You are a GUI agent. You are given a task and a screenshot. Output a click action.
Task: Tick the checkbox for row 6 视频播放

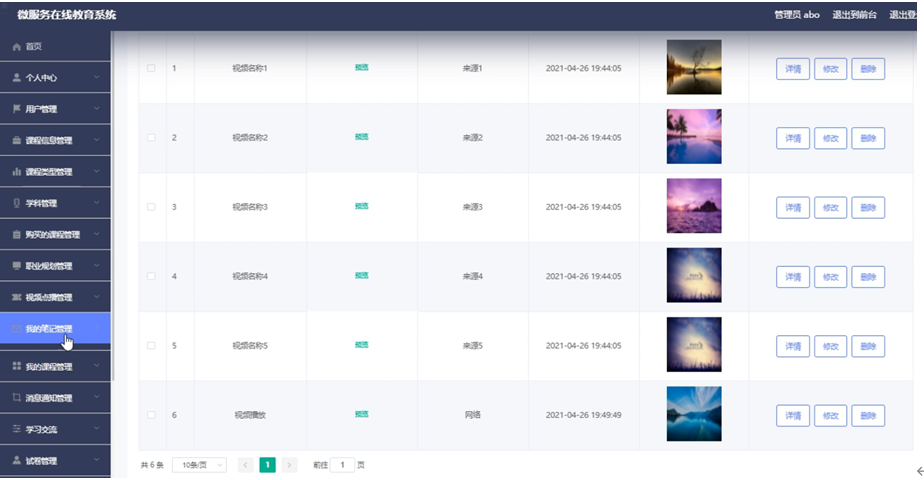click(x=151, y=415)
